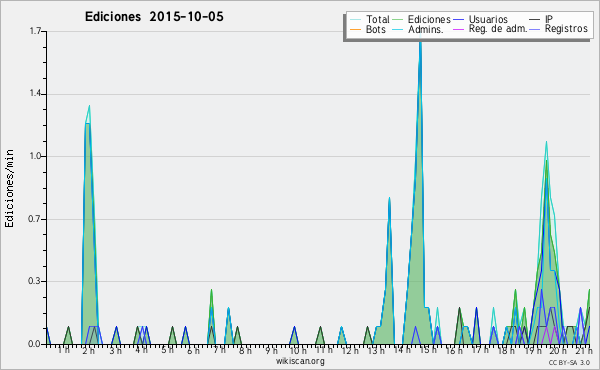Click the turquoise Total line swatch in legend
Screen dimensions: 600x370
(355, 20)
